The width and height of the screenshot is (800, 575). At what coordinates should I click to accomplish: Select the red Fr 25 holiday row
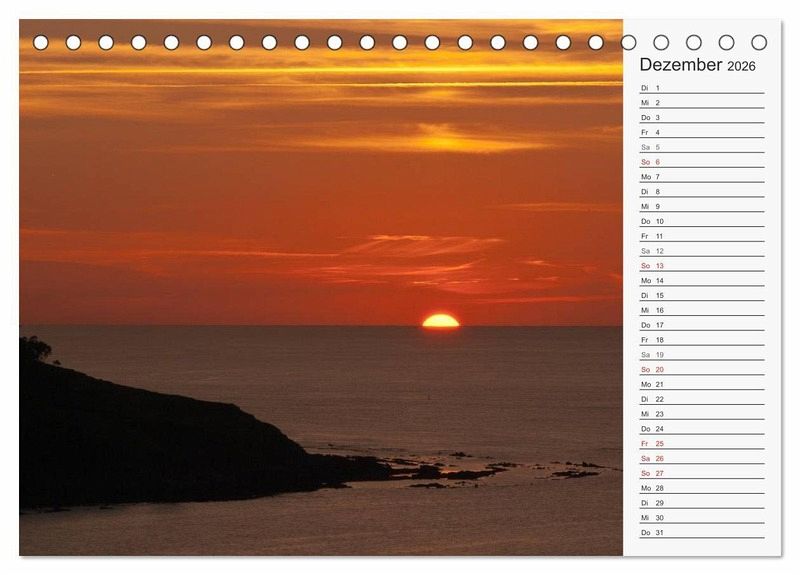point(700,444)
